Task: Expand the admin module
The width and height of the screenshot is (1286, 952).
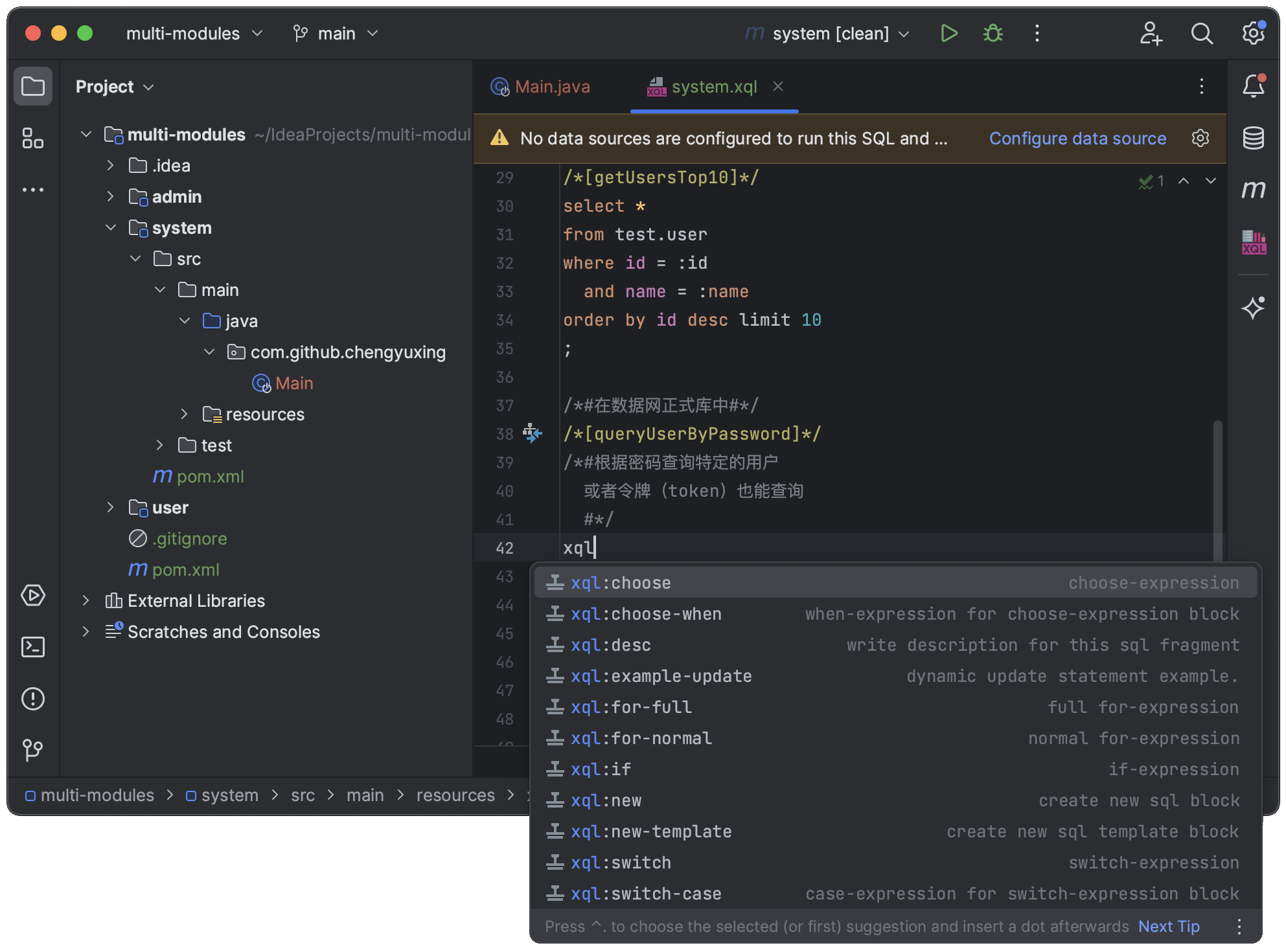Action: [x=110, y=196]
